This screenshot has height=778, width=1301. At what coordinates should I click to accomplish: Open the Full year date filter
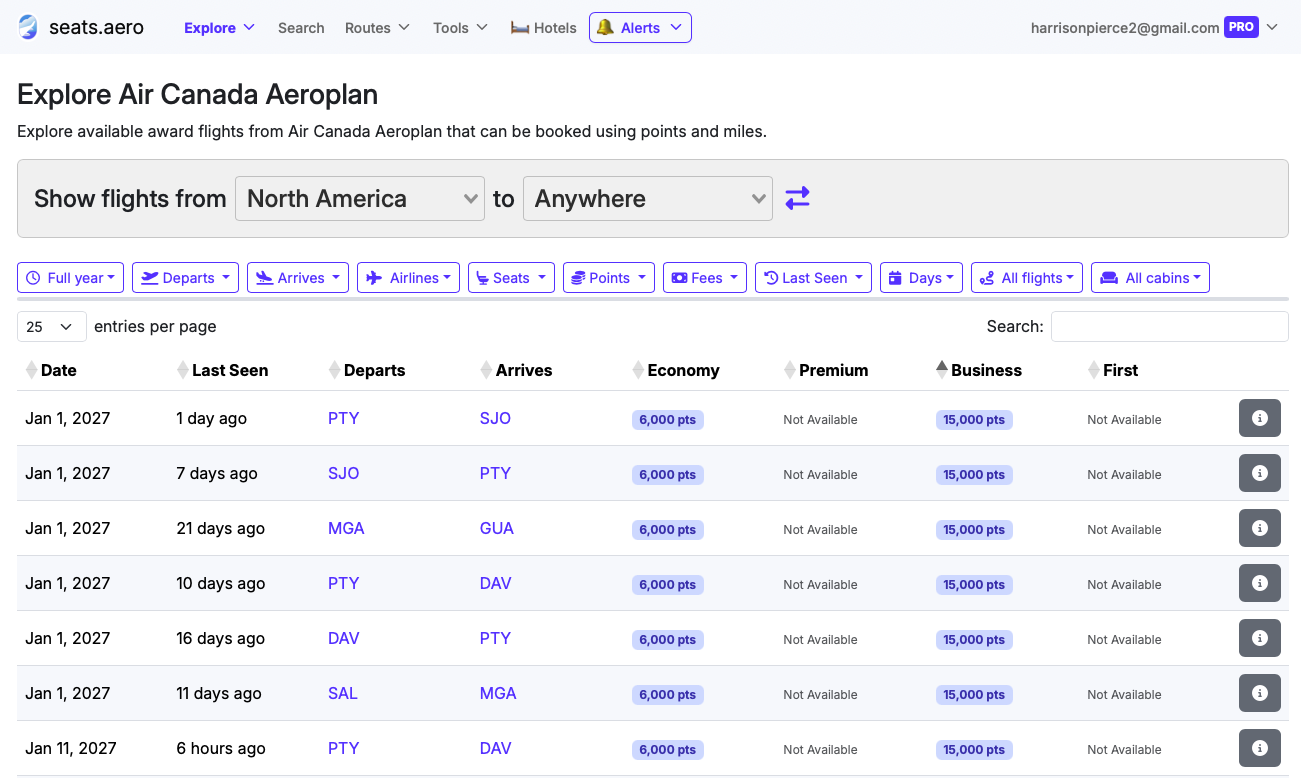point(70,278)
